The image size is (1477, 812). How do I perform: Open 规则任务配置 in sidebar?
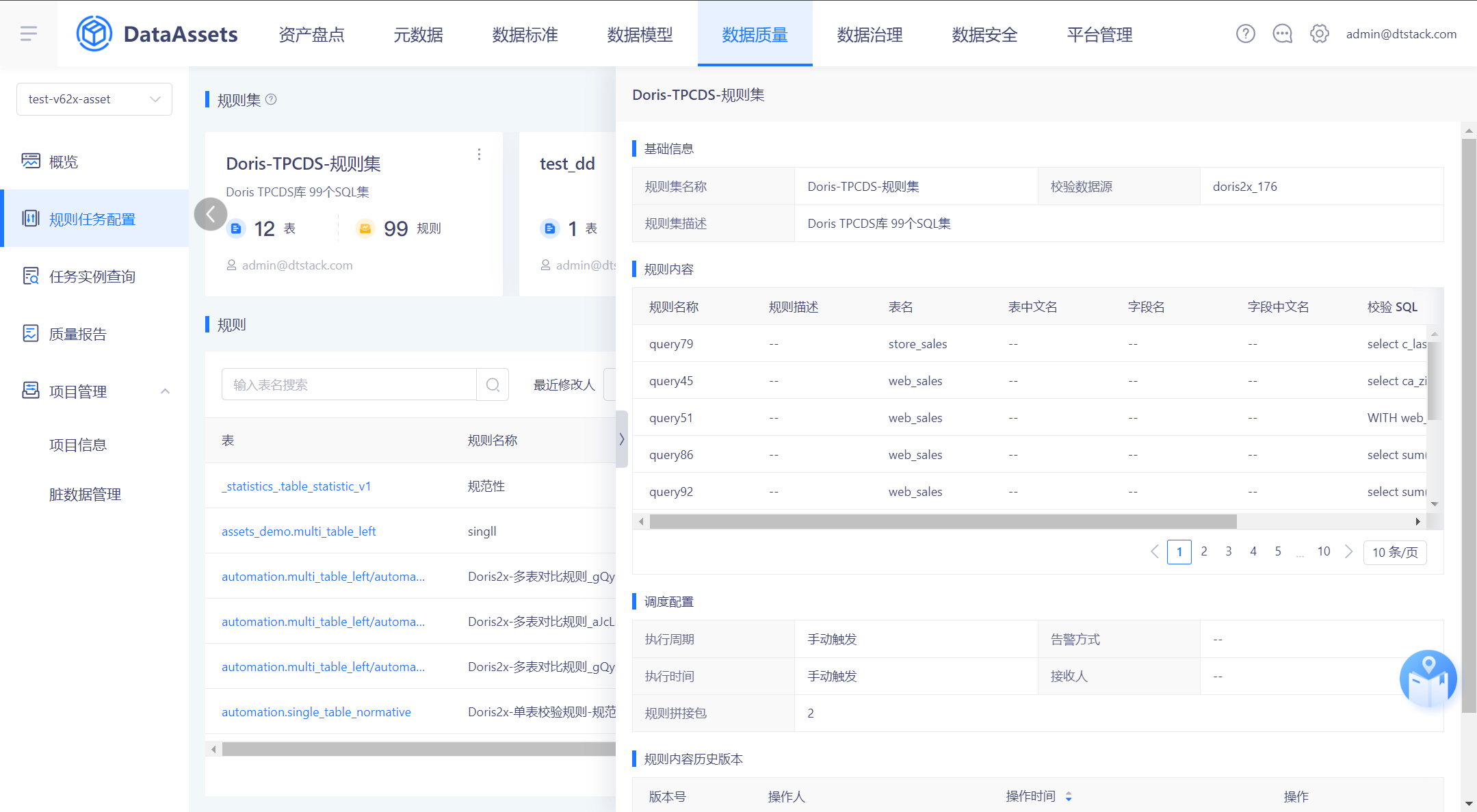pyautogui.click(x=96, y=219)
